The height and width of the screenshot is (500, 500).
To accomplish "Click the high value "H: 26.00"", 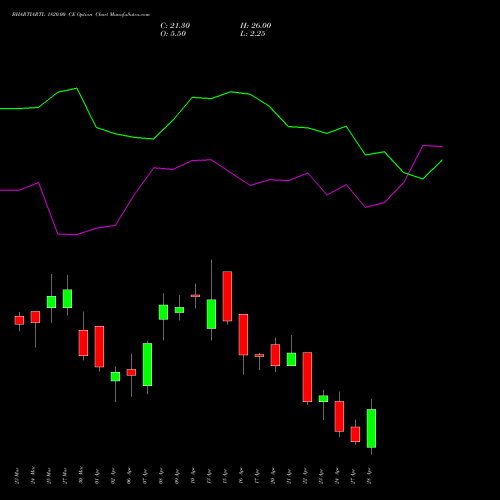I will (x=256, y=26).
